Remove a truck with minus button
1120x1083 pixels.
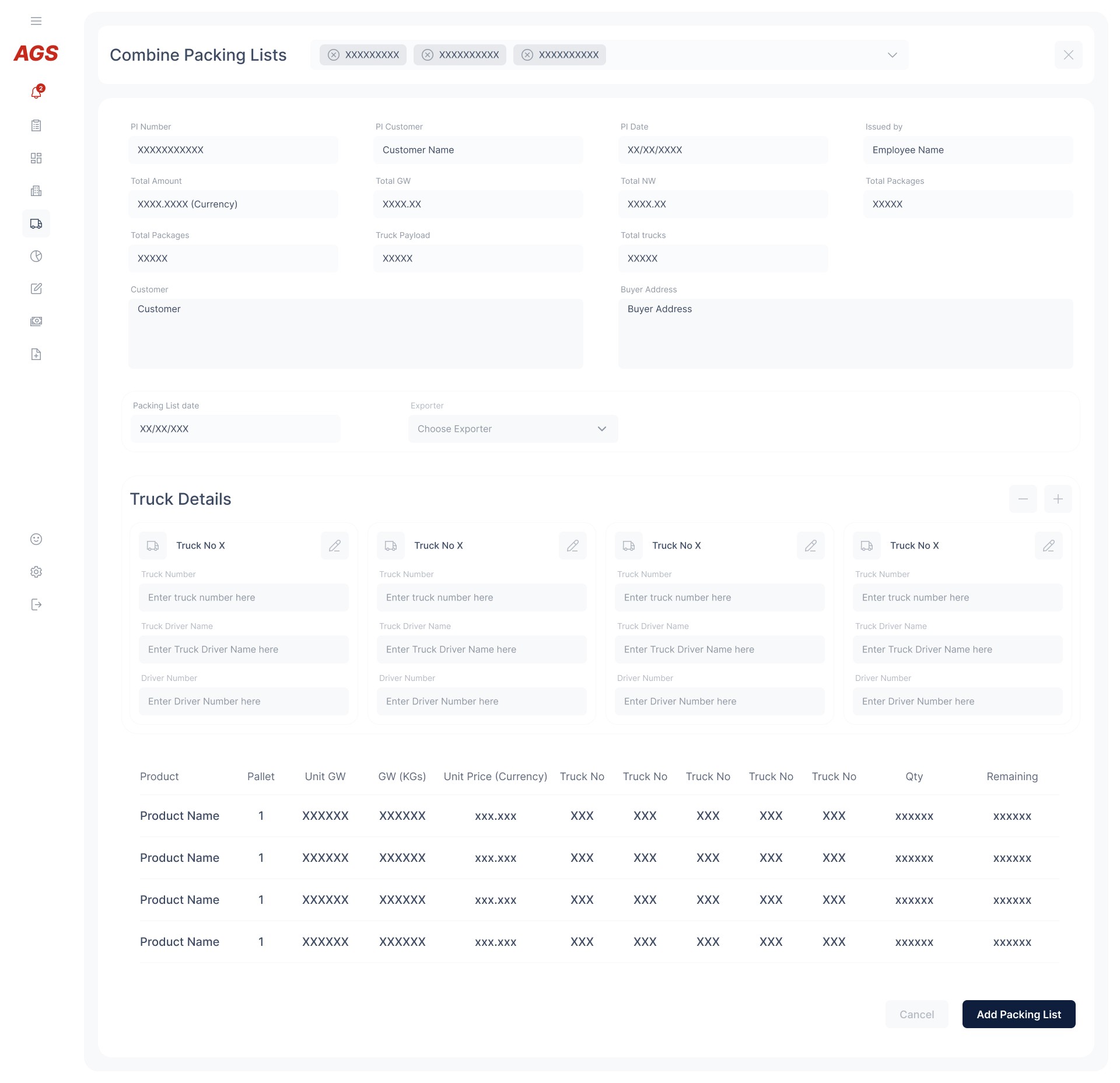[x=1023, y=499]
